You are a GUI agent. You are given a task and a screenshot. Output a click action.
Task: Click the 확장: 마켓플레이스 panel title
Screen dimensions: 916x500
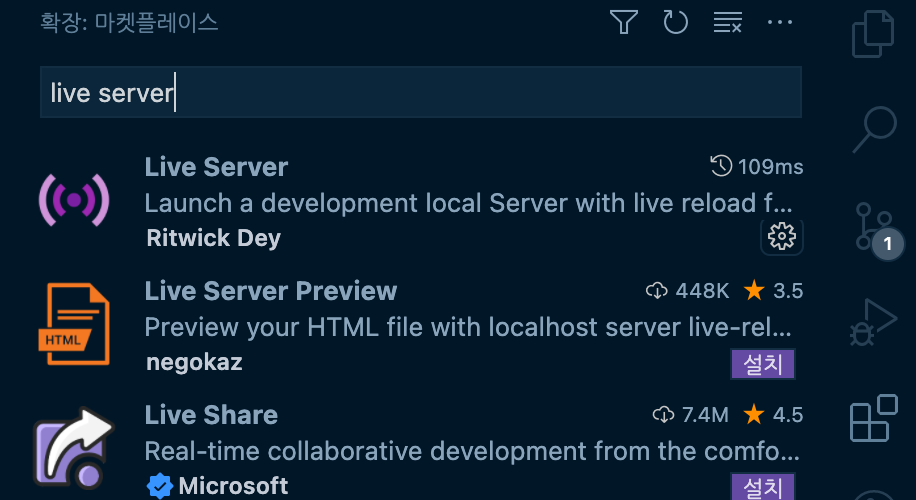point(129,23)
